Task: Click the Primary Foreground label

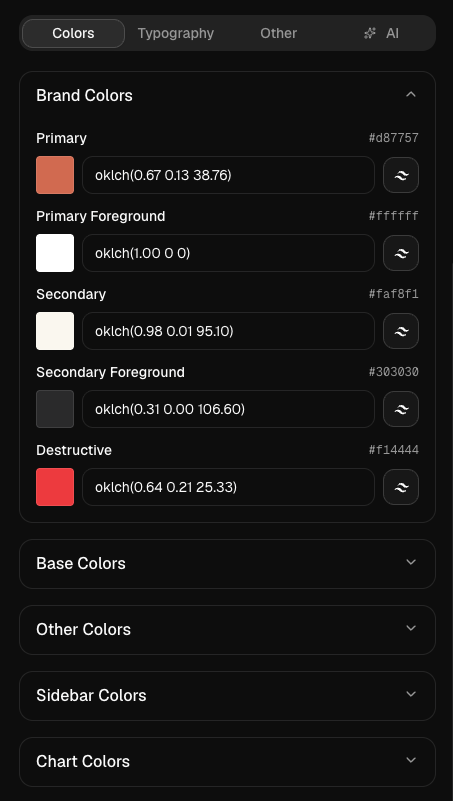Action: tap(101, 217)
